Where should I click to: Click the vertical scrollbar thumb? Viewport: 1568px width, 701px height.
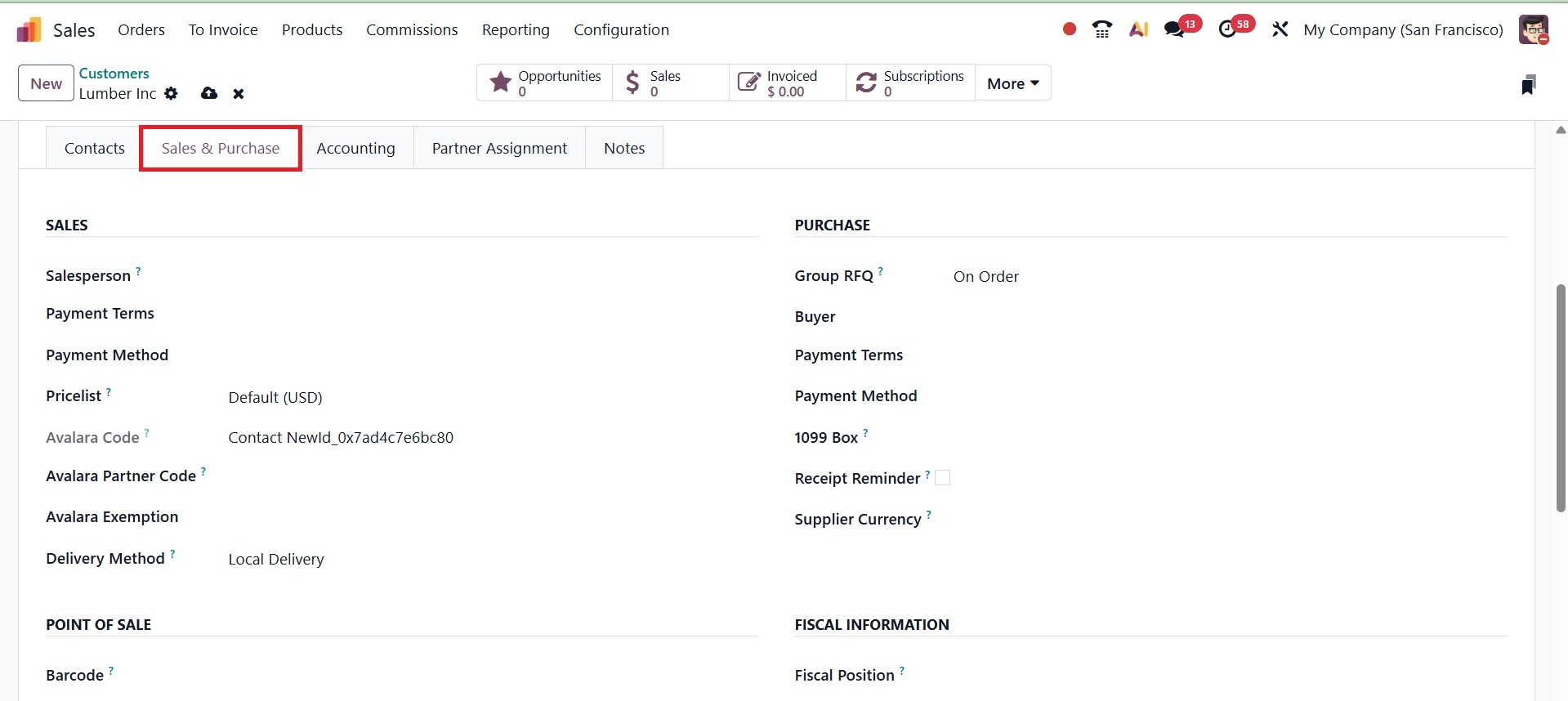pyautogui.click(x=1560, y=398)
